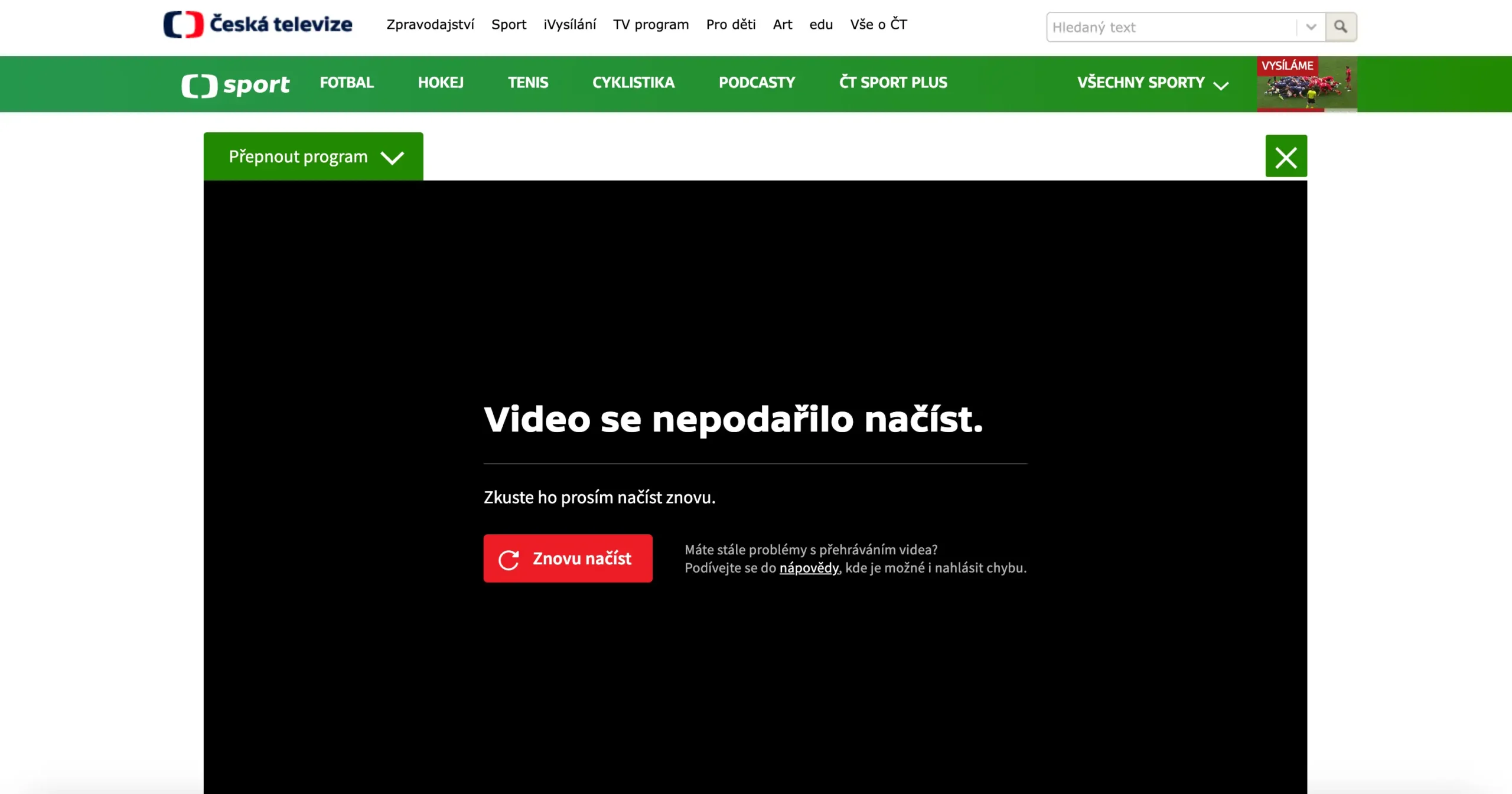Open the Přepnout program dropdown
Screen dimensions: 1512x794
coord(313,156)
